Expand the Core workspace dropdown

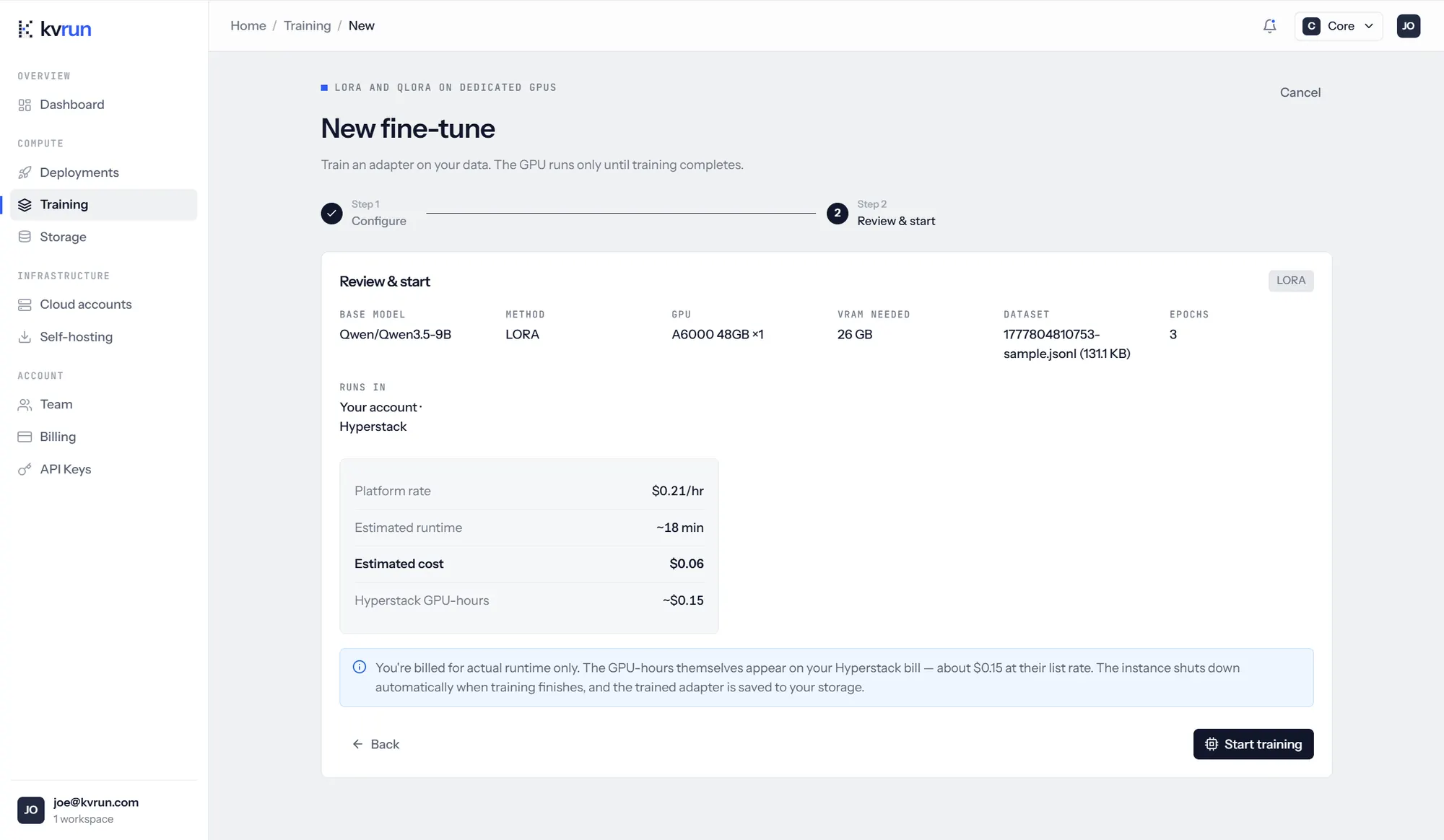pos(1338,26)
